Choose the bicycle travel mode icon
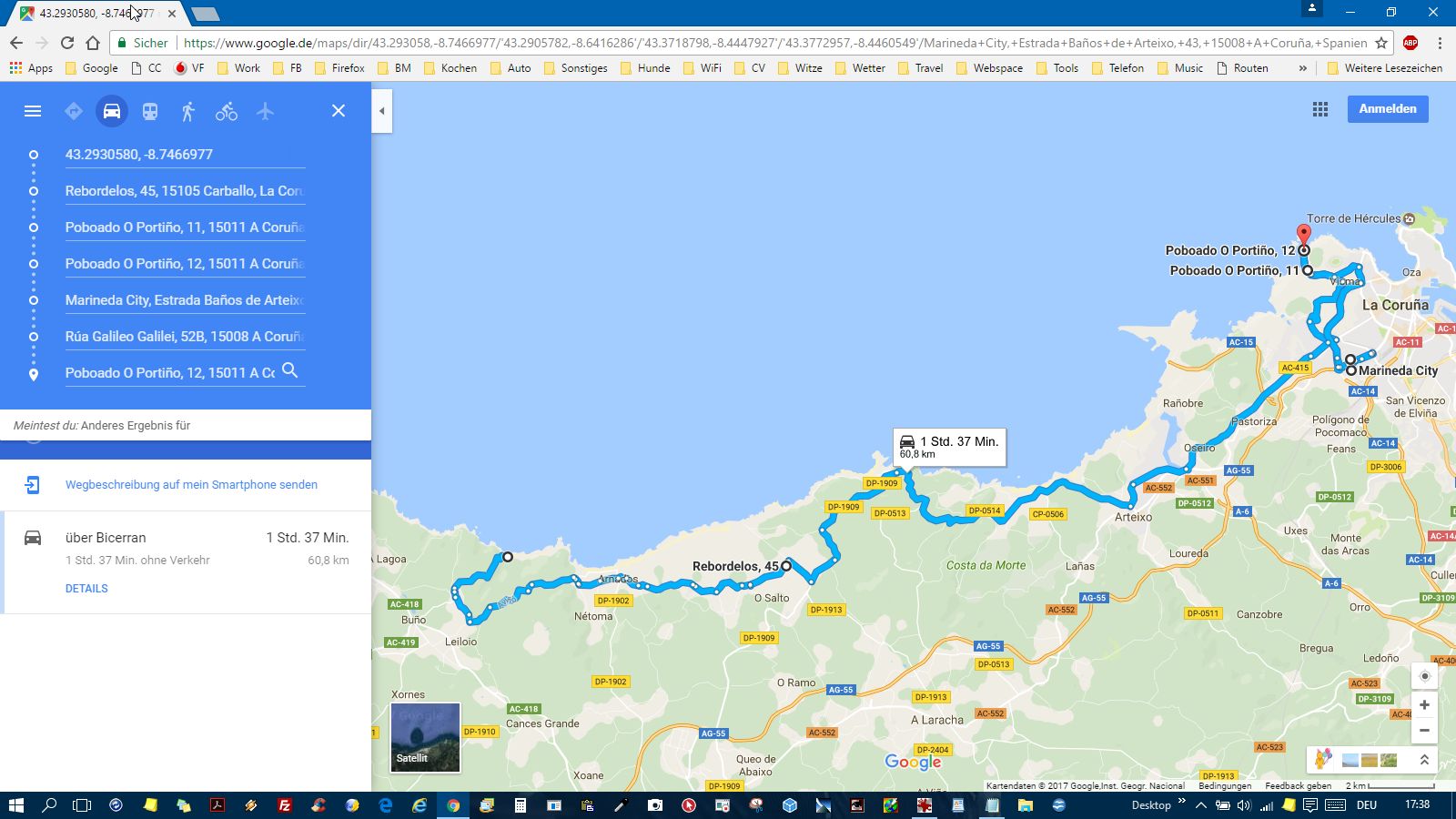This screenshot has width=1456, height=819. [227, 111]
